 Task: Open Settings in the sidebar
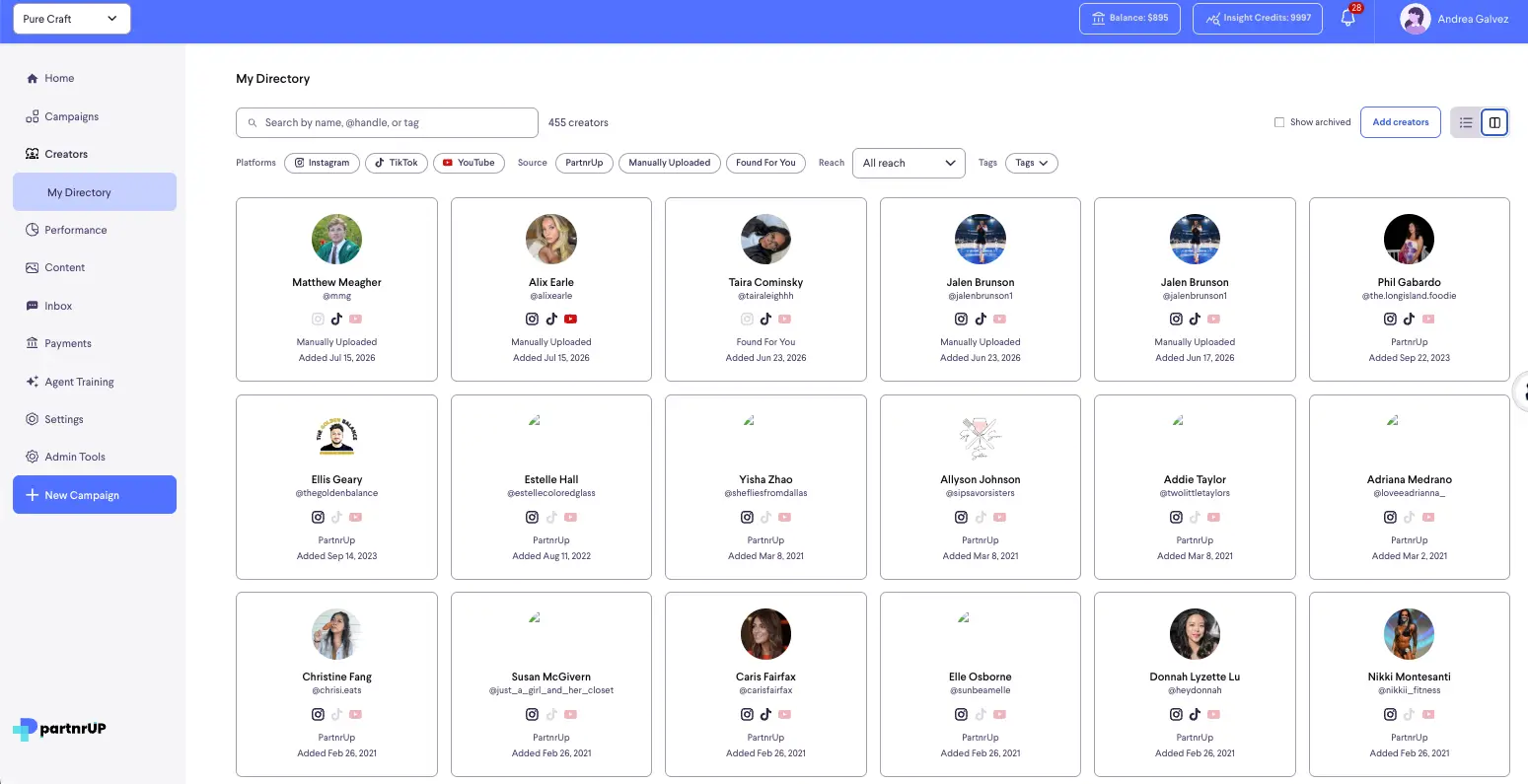coord(64,419)
